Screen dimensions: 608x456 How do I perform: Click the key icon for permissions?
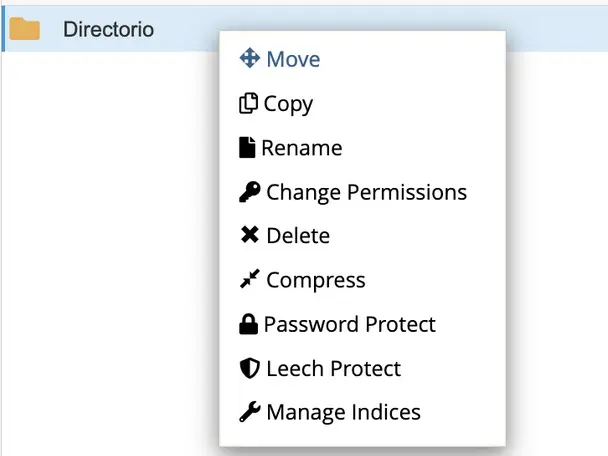pos(249,192)
